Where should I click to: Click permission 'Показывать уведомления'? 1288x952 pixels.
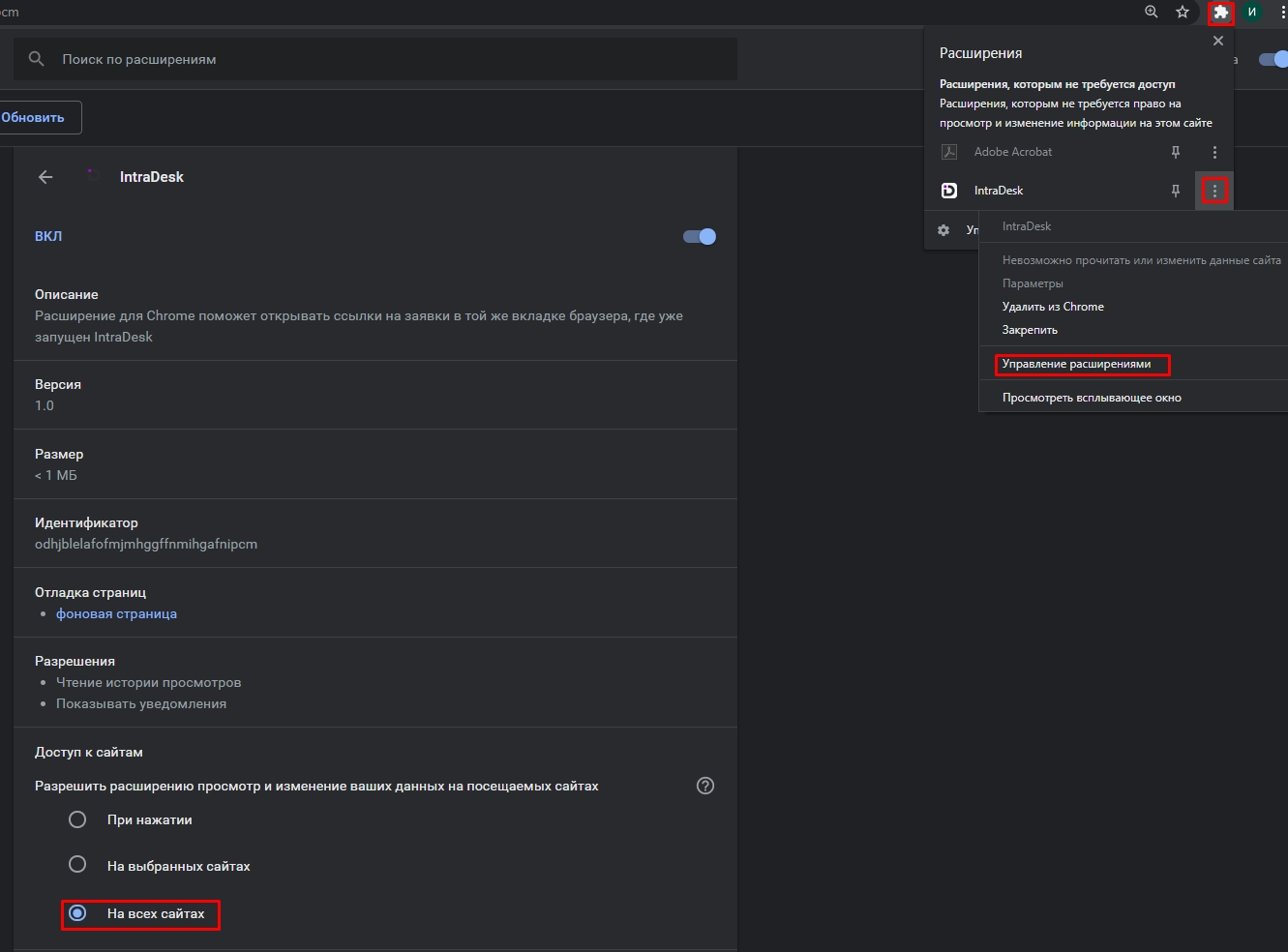pos(141,703)
